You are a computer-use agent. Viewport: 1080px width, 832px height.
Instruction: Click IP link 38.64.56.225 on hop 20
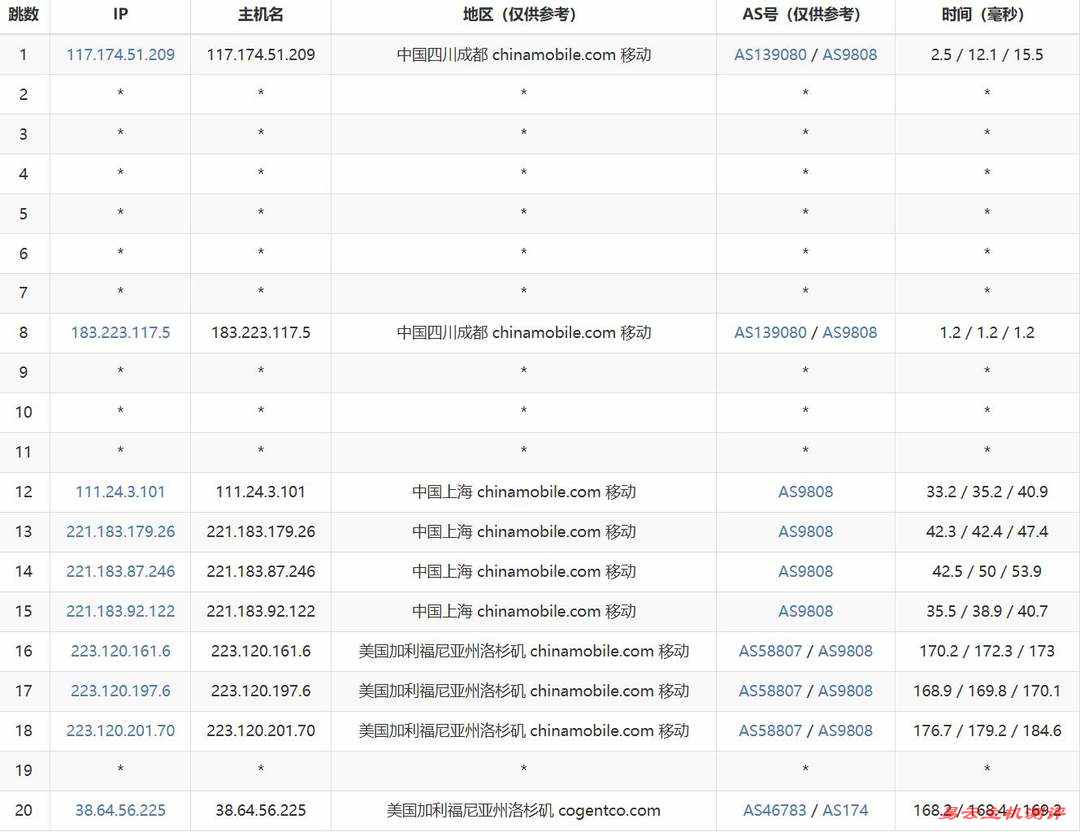click(x=120, y=810)
